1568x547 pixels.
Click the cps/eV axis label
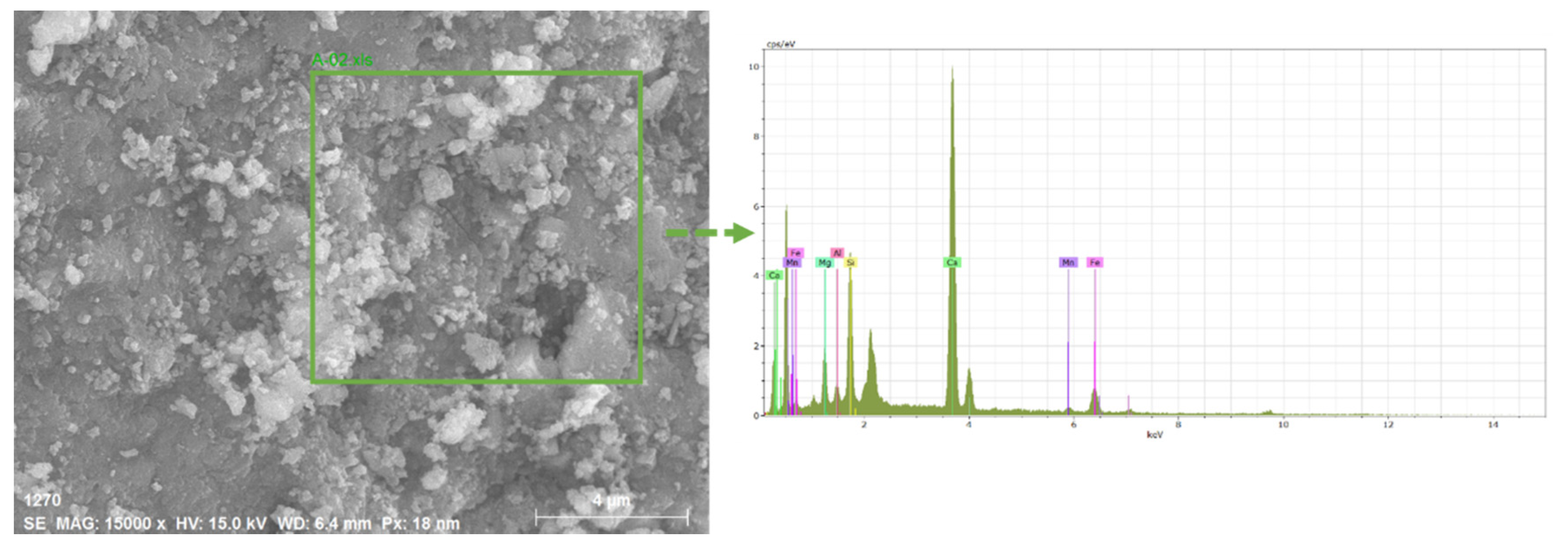[x=780, y=44]
